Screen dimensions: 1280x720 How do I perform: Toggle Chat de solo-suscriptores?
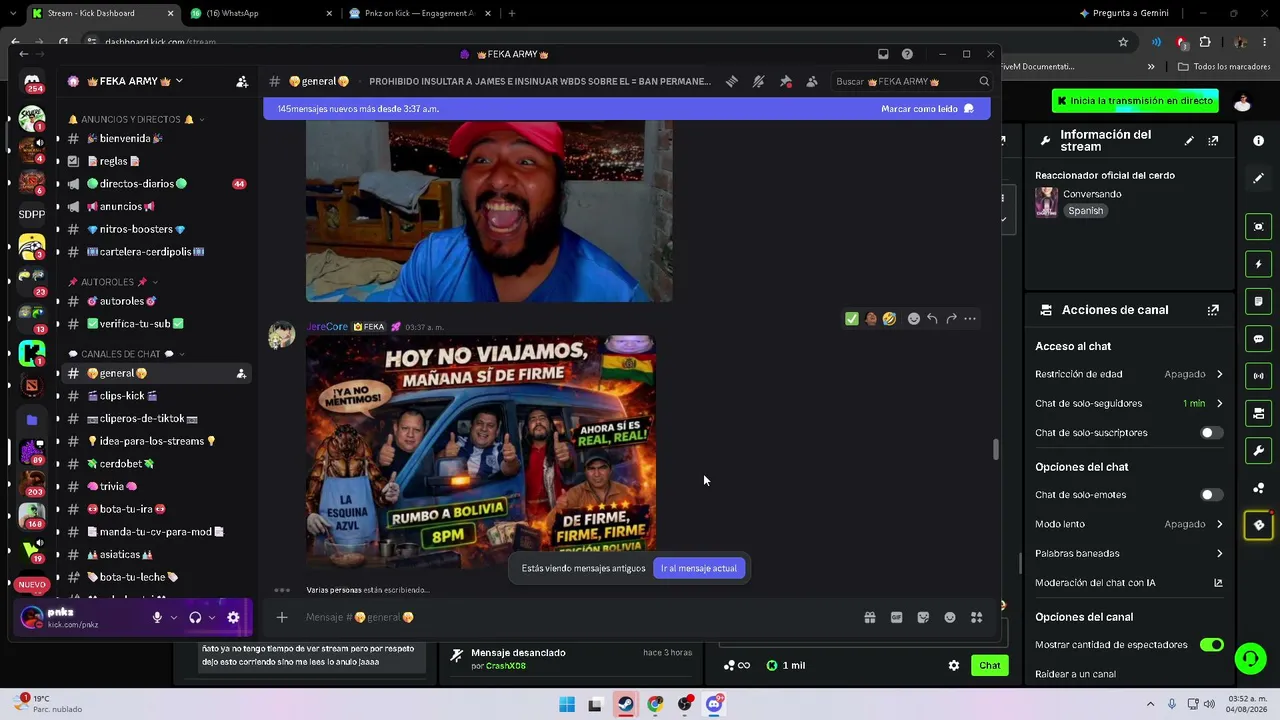pos(1211,433)
